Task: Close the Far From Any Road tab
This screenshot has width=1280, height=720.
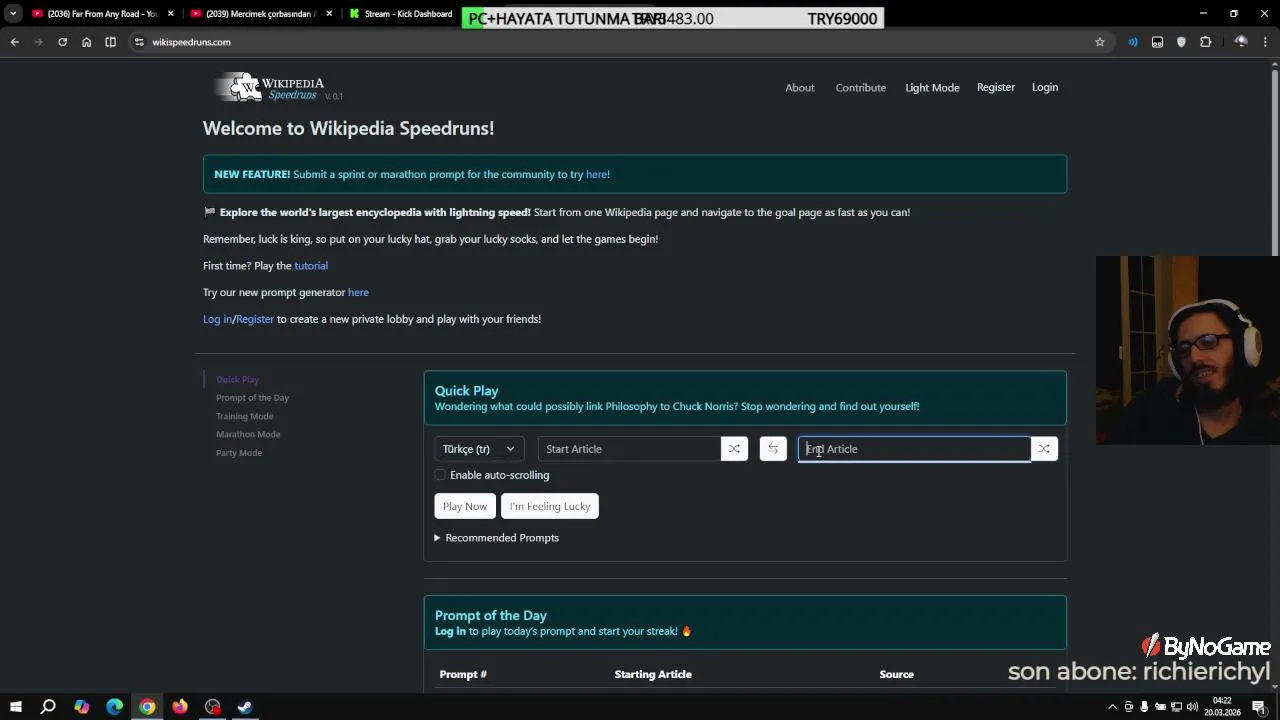Action: click(x=171, y=14)
